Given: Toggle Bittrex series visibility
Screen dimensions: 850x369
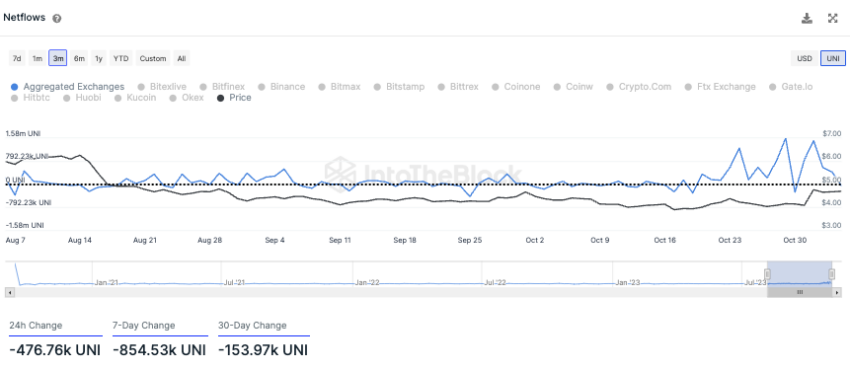Looking at the screenshot, I should click(x=458, y=87).
